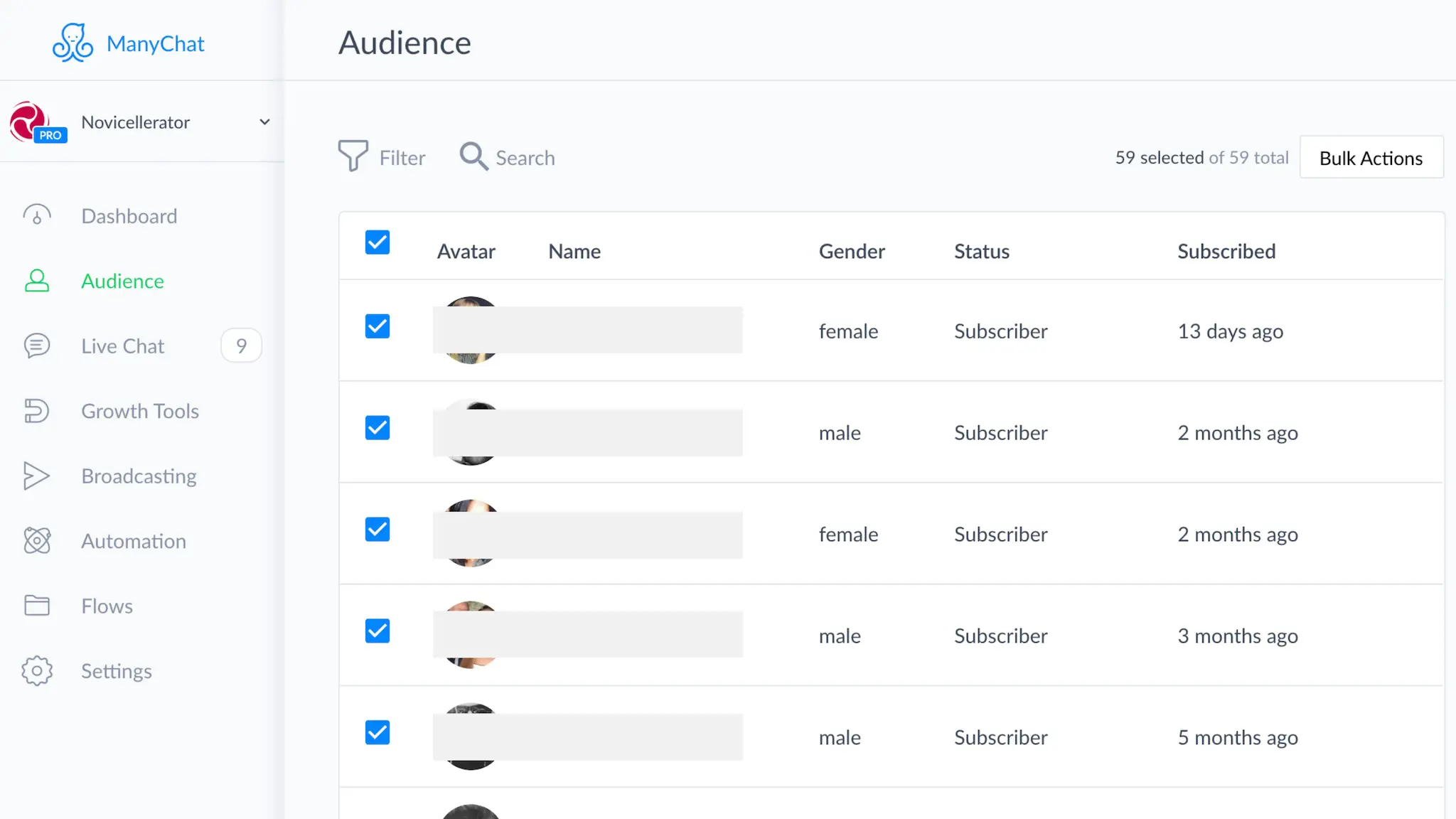Open the Settings page
This screenshot has height=819, width=1456.
(117, 671)
